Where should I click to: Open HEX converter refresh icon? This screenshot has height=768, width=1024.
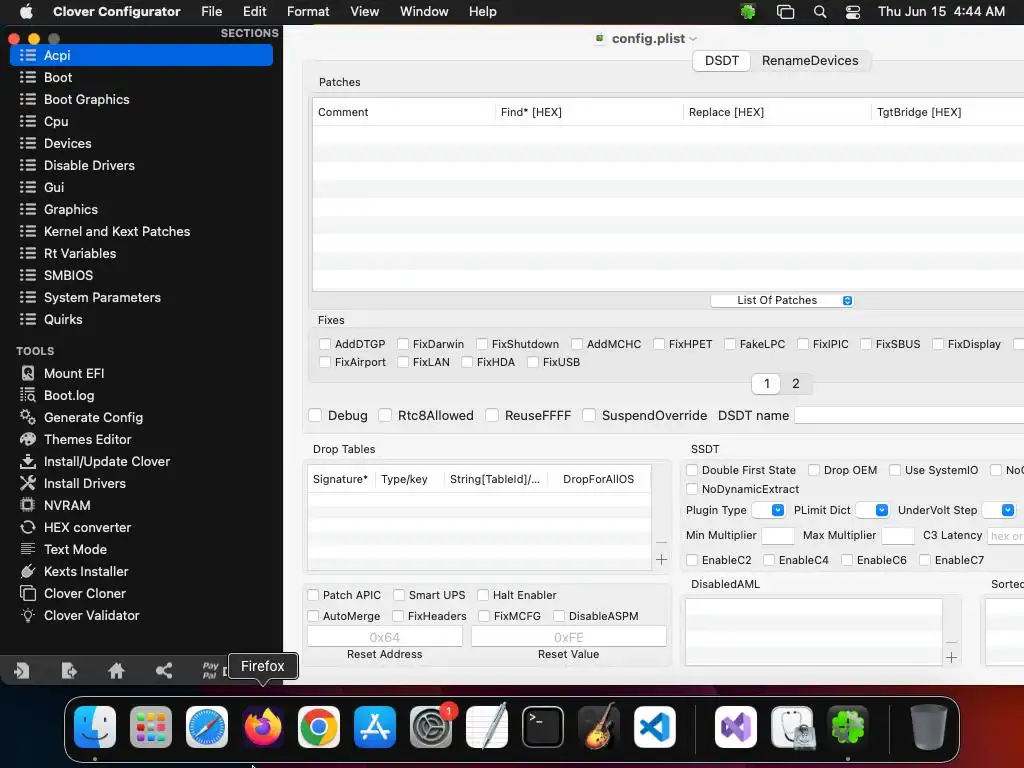pos(27,527)
